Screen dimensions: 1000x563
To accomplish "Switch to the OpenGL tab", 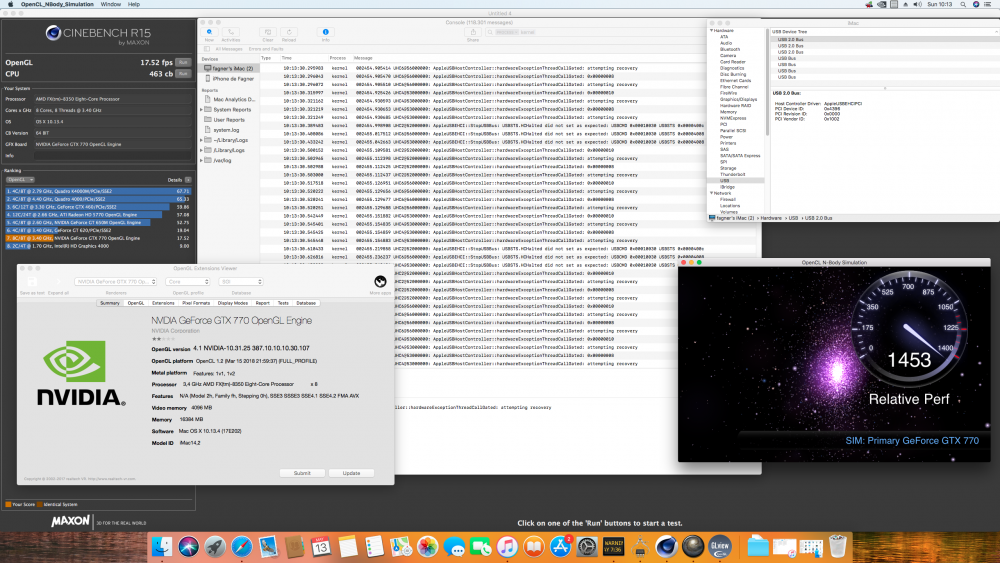I will point(136,303).
